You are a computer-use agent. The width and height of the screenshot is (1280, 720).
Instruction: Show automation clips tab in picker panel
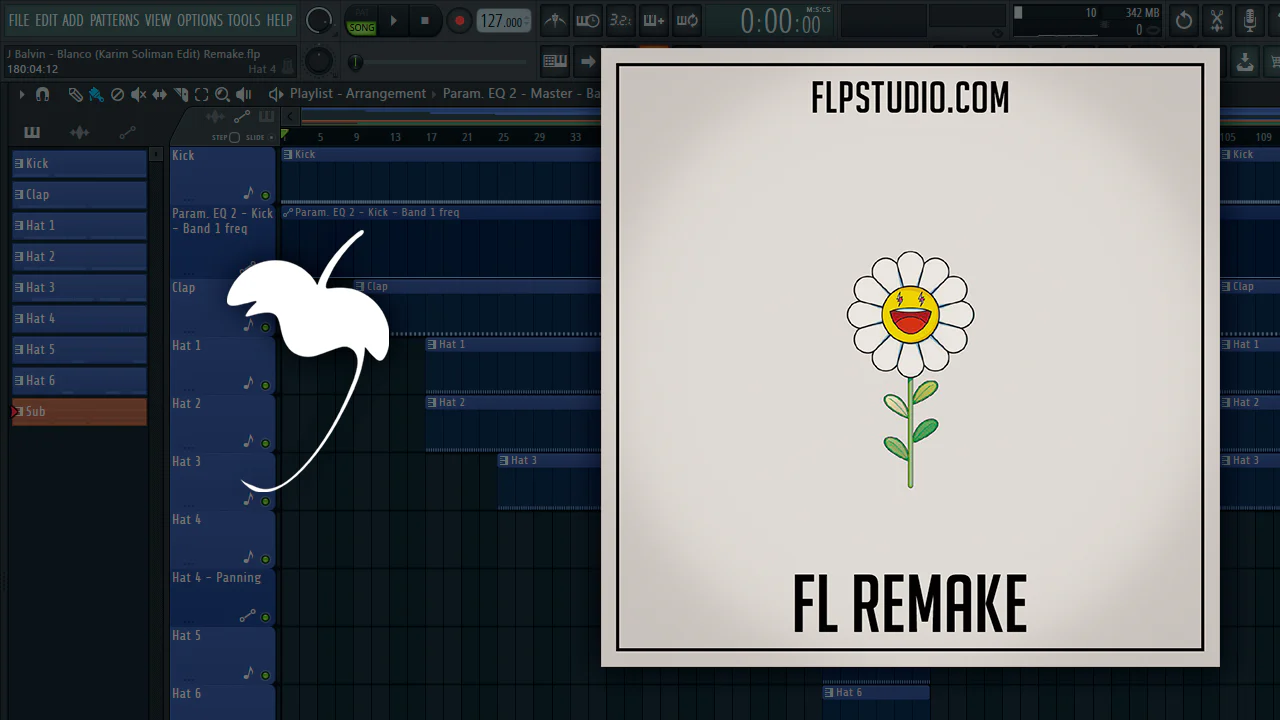127,132
